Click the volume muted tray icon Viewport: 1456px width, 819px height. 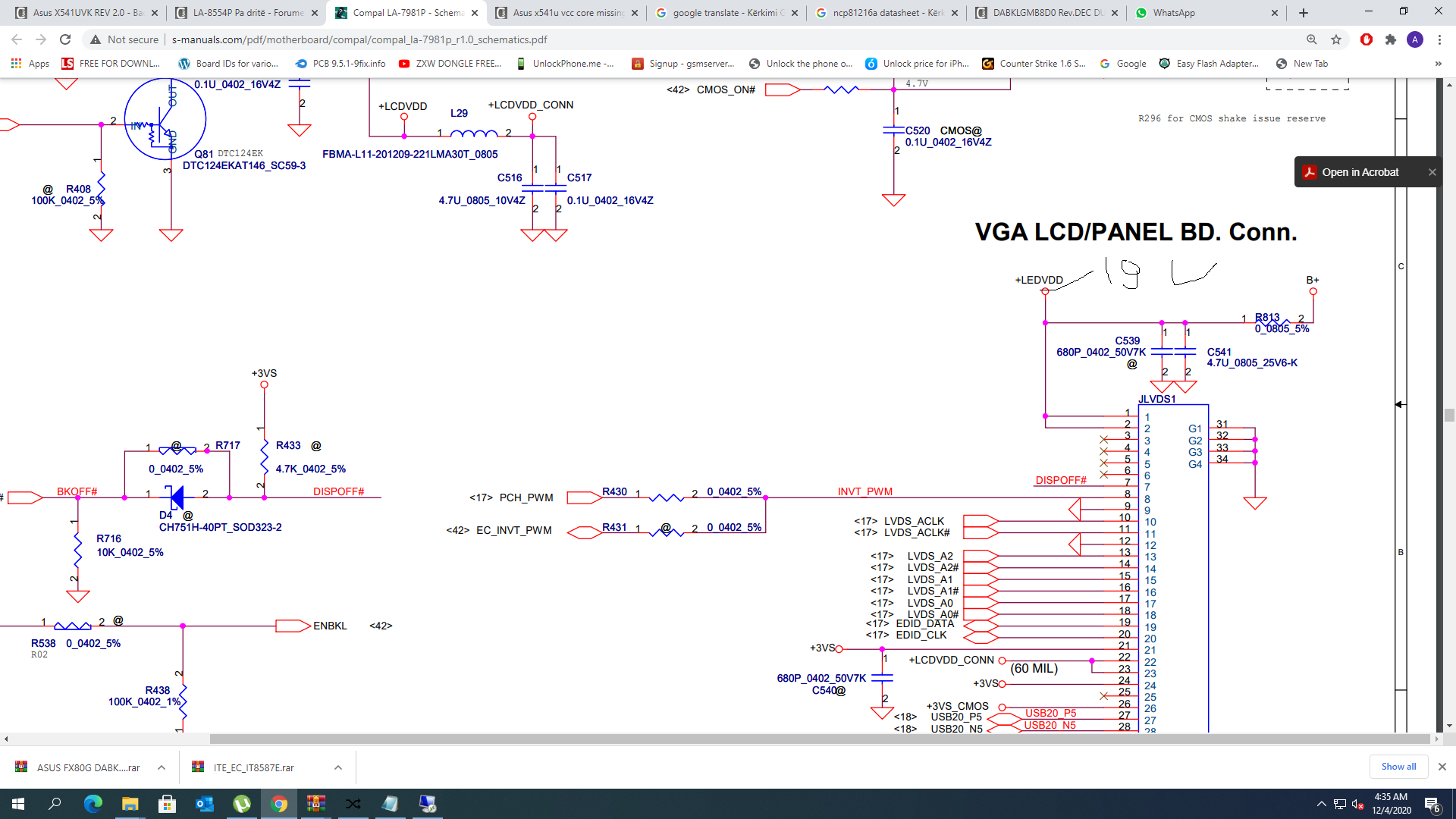tap(1358, 804)
